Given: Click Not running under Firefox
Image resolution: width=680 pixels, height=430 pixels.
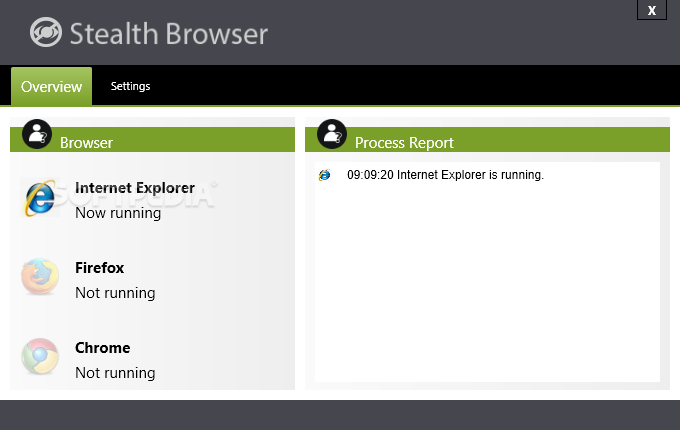Looking at the screenshot, I should 115,293.
